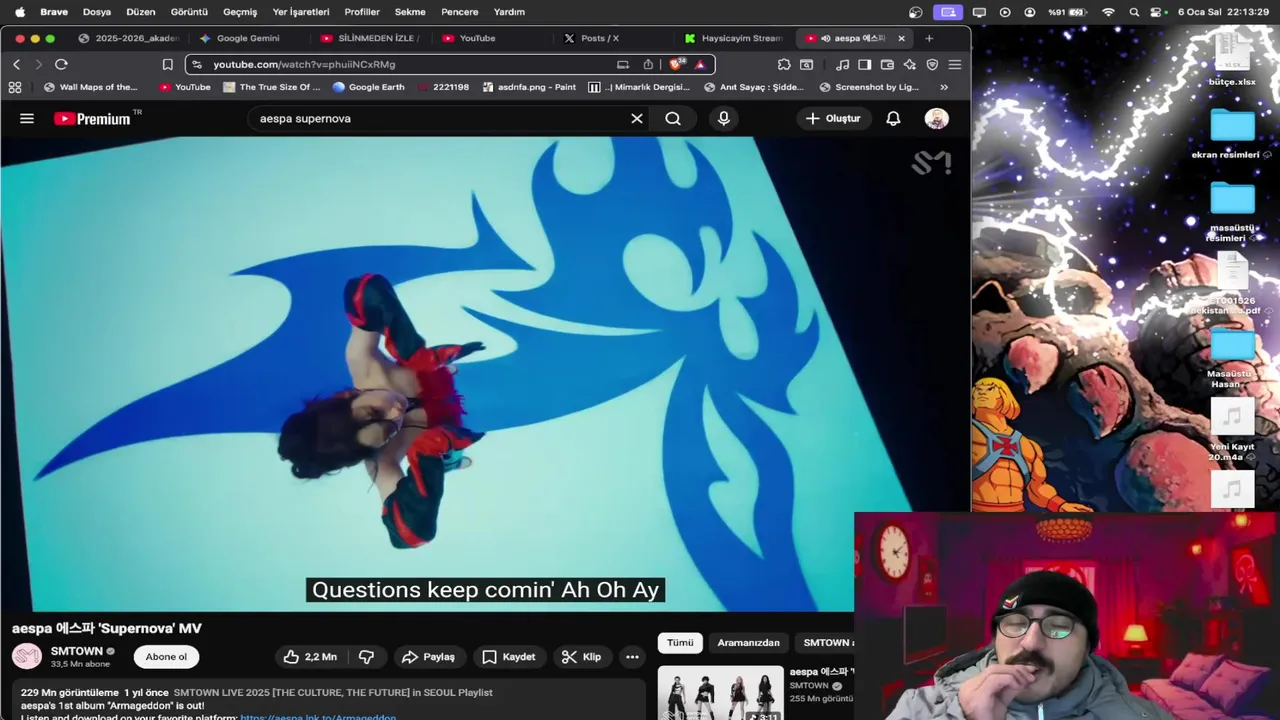1280x720 pixels.
Task: Open the 'asdnfa.png - Paint' bookmark
Action: tap(528, 87)
